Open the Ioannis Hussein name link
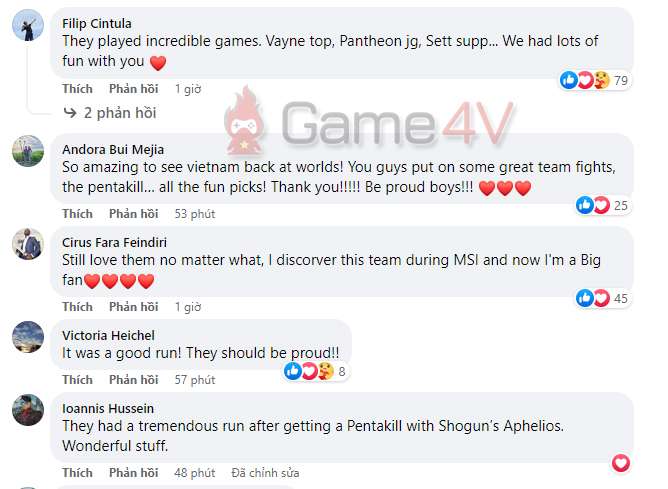 click(x=108, y=408)
